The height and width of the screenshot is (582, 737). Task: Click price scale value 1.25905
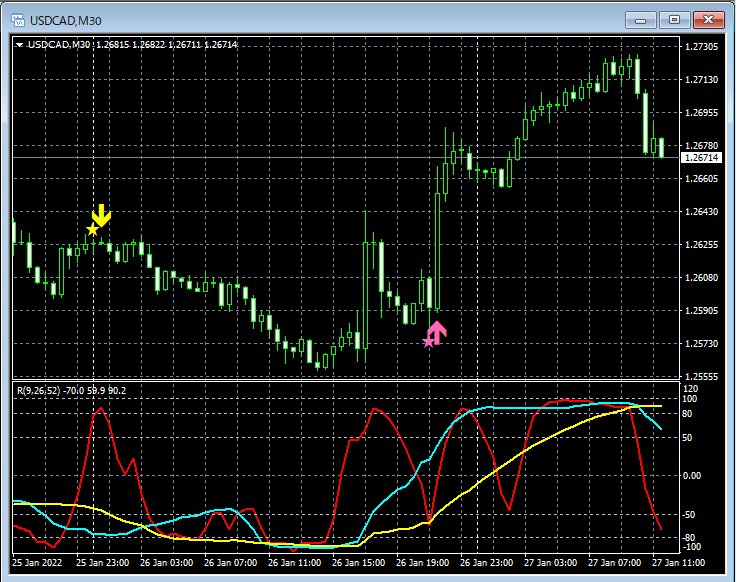pos(702,310)
